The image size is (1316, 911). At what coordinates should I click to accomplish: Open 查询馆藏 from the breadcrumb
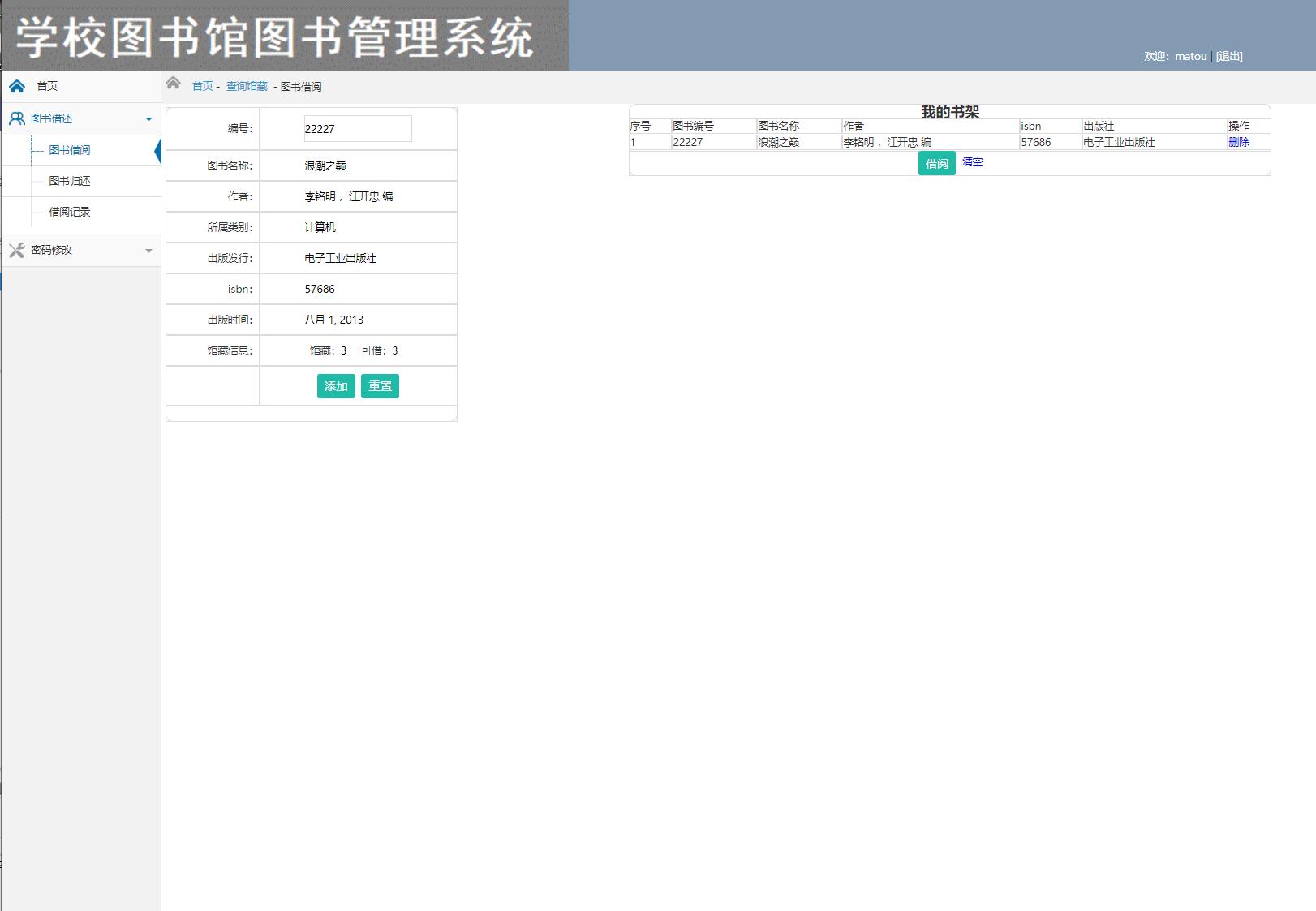coord(245,86)
